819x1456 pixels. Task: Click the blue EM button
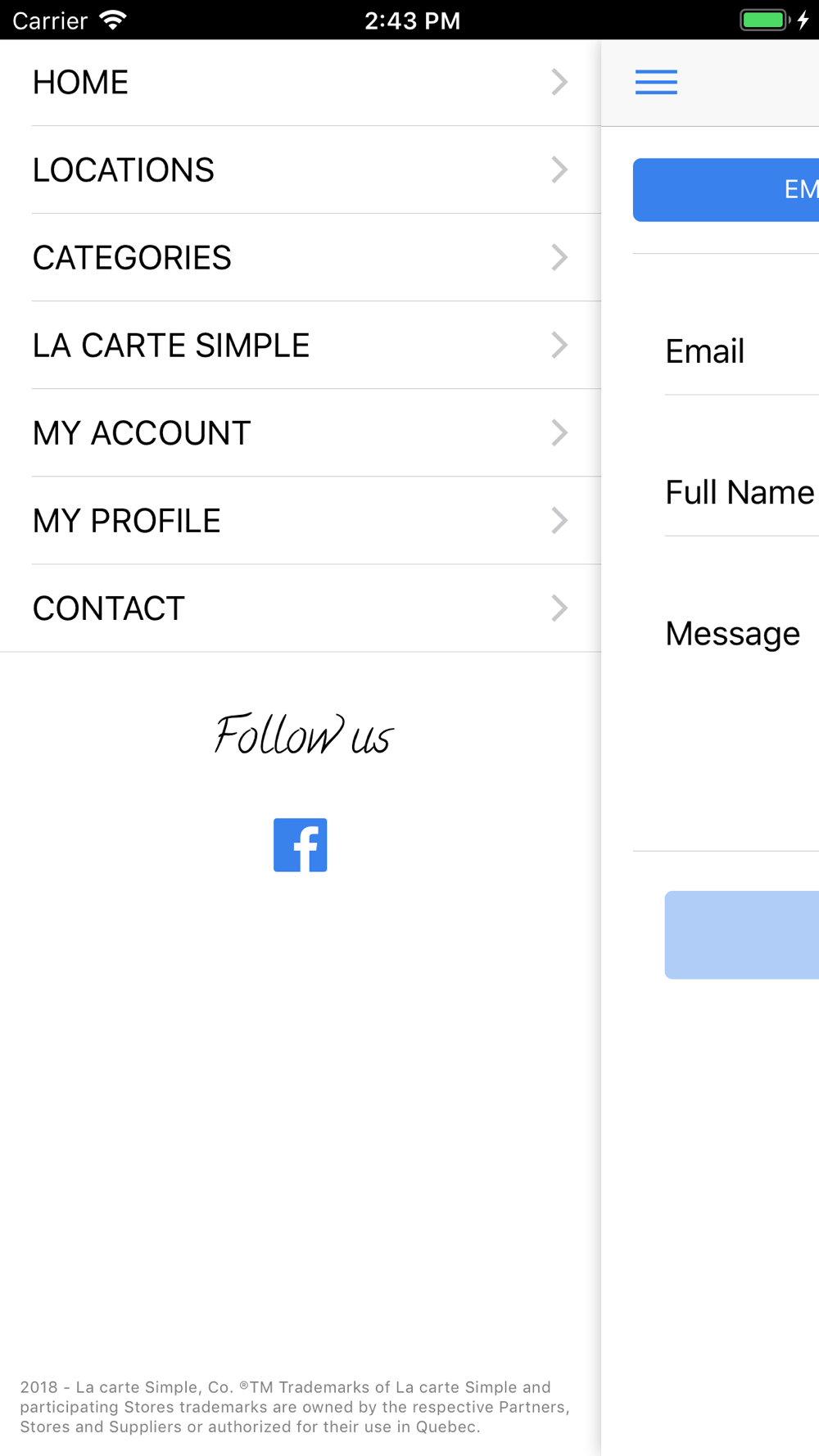pyautogui.click(x=726, y=189)
